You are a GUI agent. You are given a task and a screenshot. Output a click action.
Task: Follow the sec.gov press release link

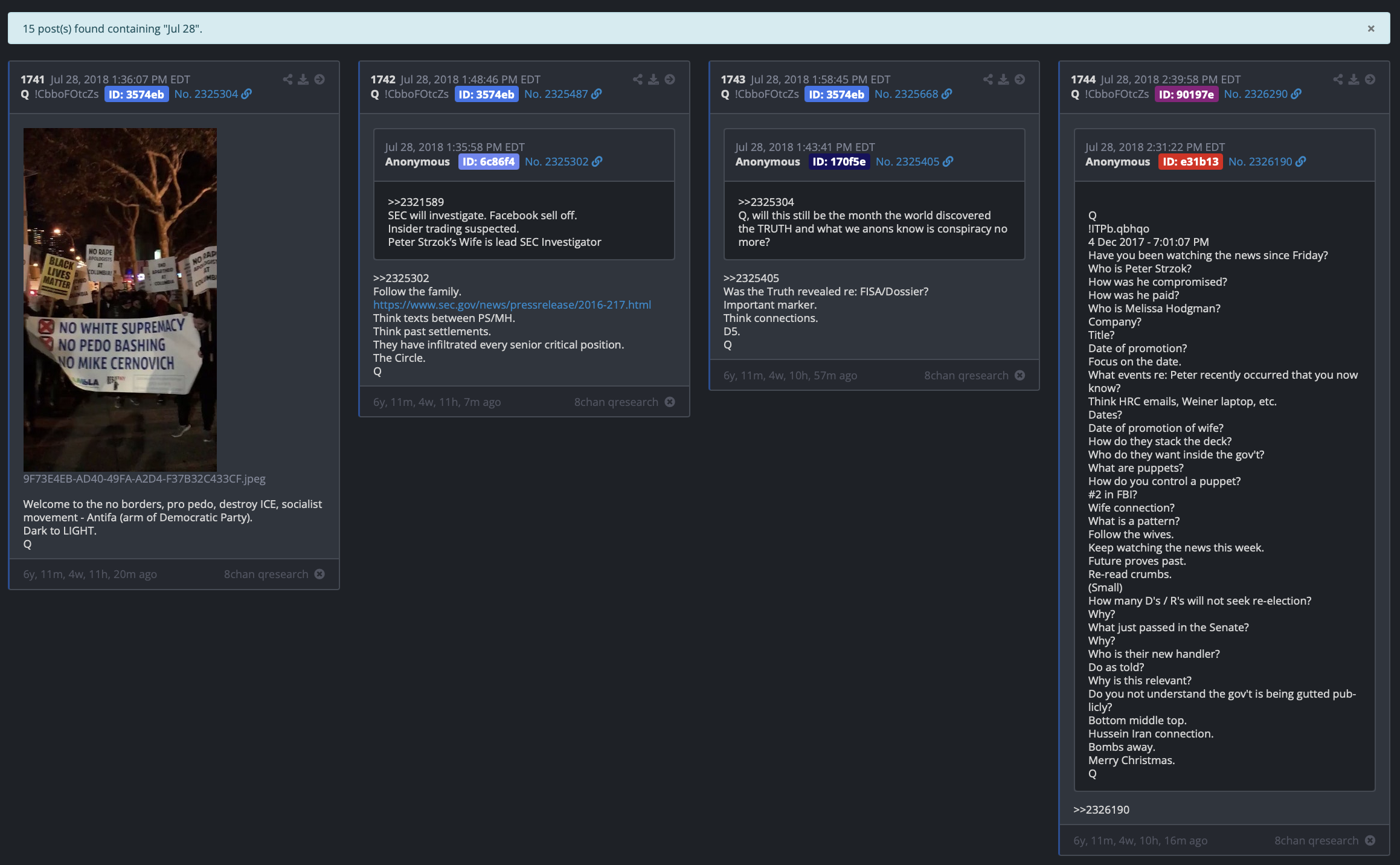coord(512,305)
